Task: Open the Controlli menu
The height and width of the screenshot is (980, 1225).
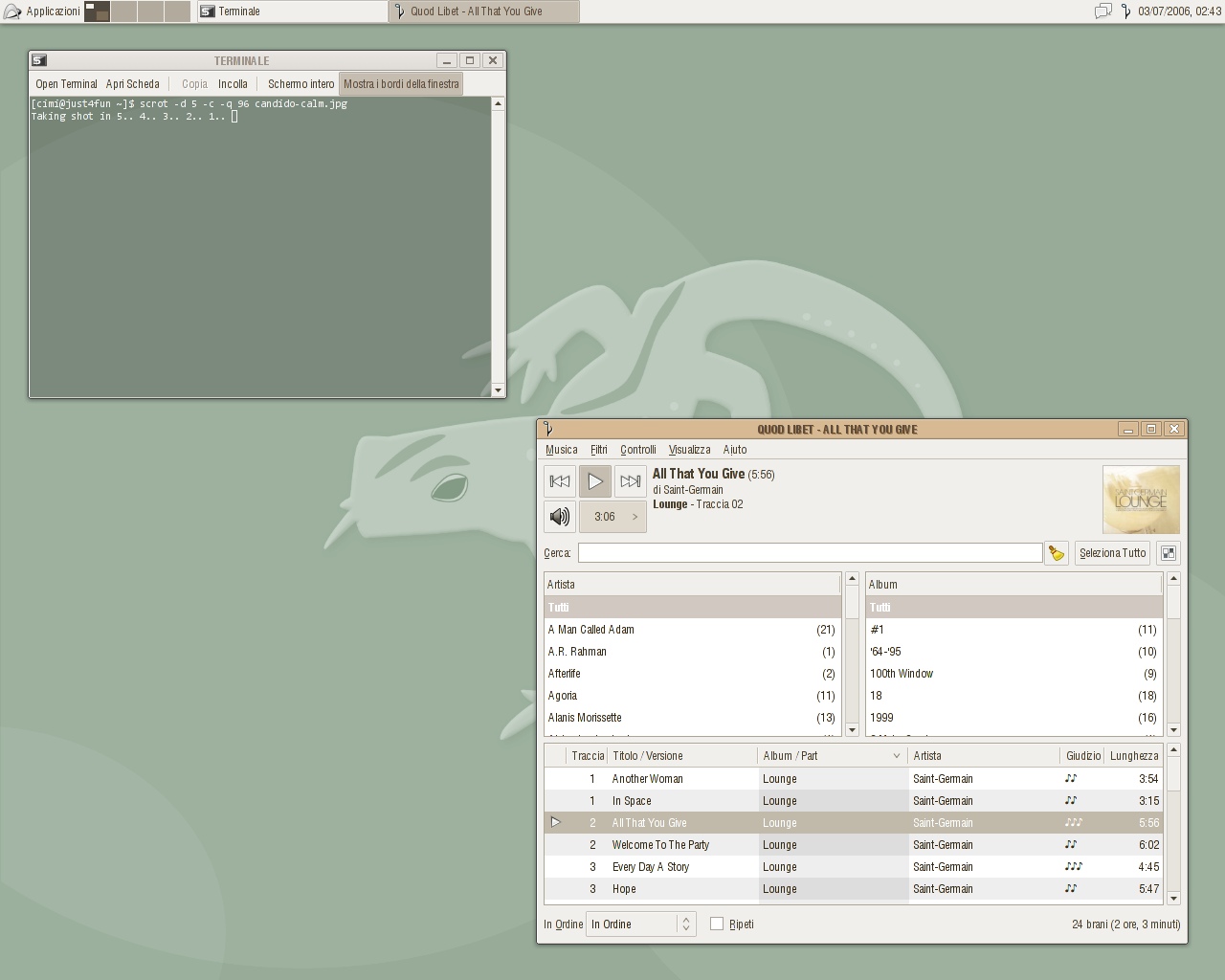Action: point(638,450)
